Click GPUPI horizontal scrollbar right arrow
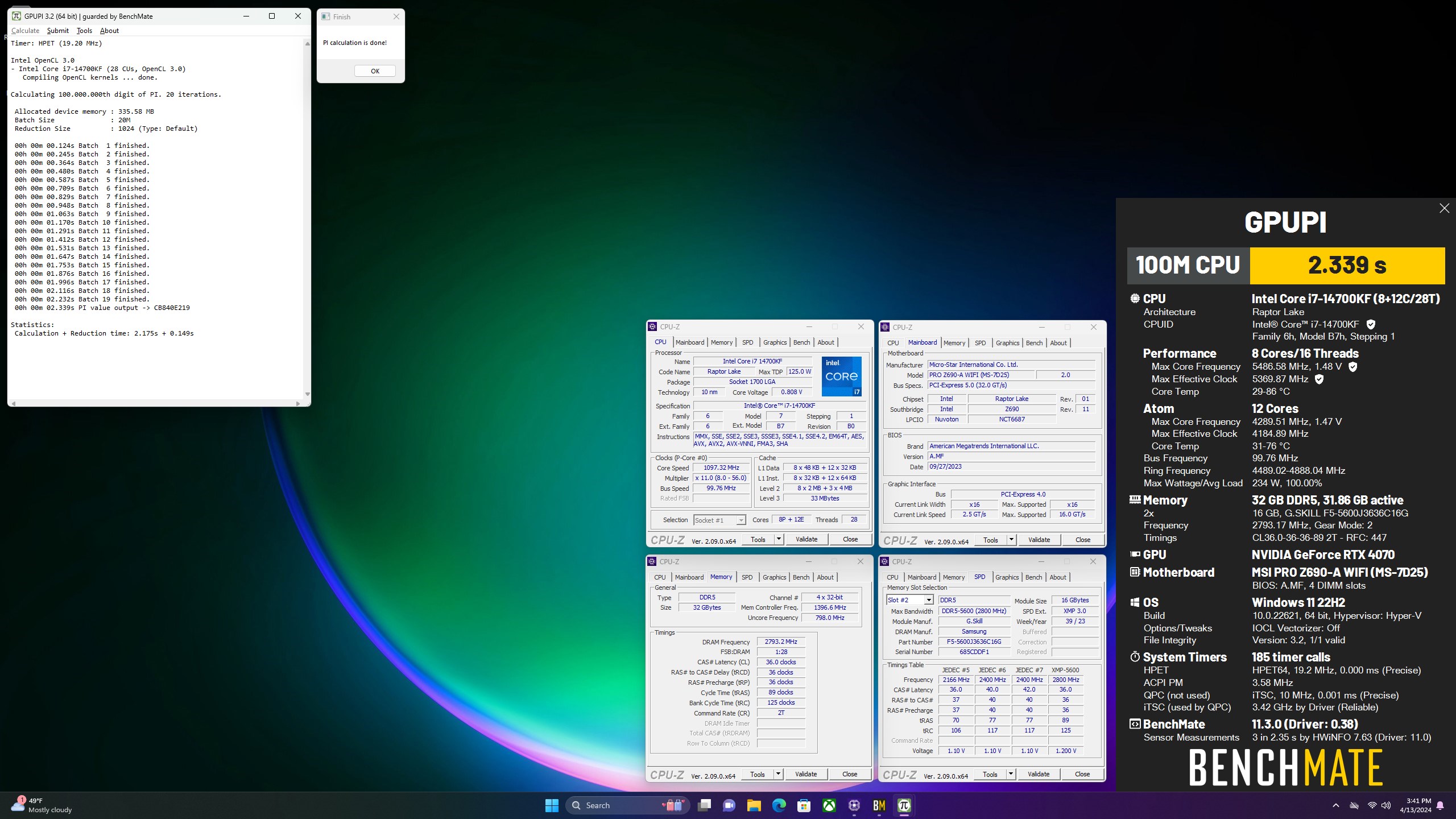 click(x=297, y=403)
